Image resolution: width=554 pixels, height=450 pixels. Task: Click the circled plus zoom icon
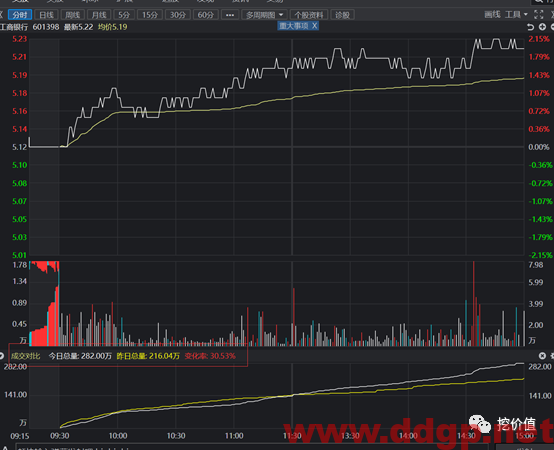coord(542,27)
